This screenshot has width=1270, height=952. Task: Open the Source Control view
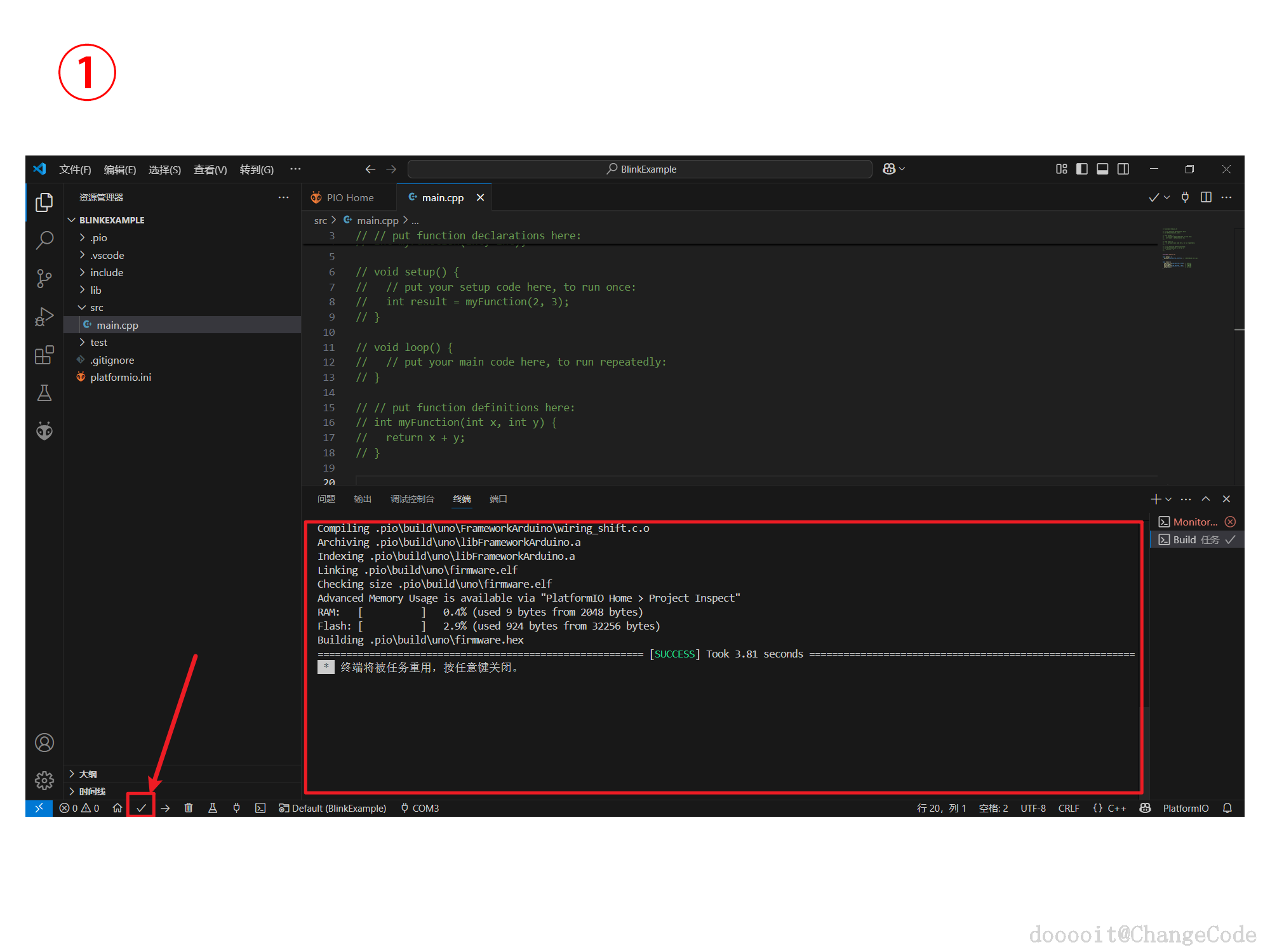pos(44,279)
